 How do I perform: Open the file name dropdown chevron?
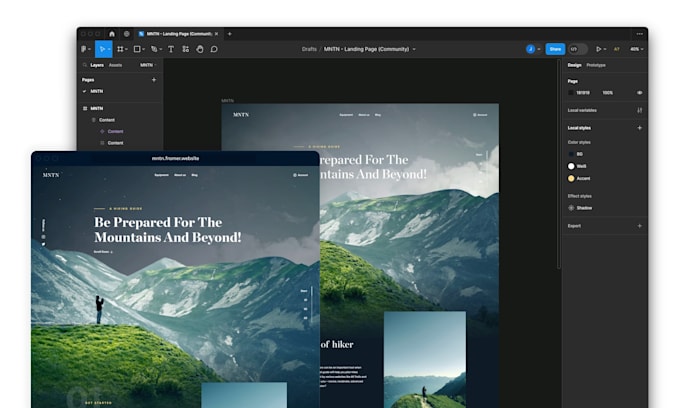[x=414, y=49]
